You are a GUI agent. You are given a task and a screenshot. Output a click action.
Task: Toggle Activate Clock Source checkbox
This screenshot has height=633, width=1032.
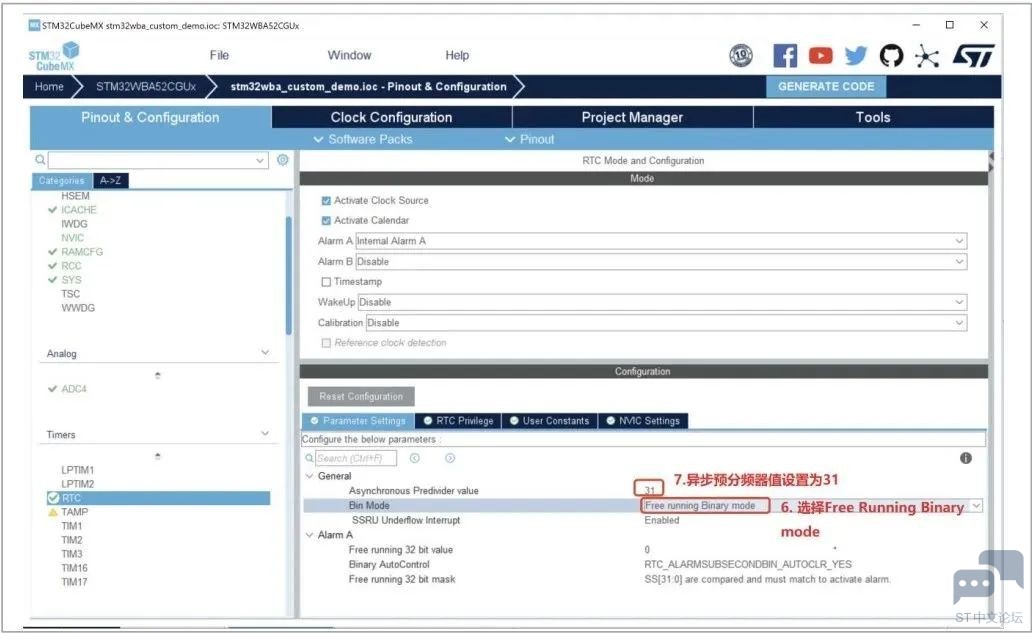tap(326, 201)
